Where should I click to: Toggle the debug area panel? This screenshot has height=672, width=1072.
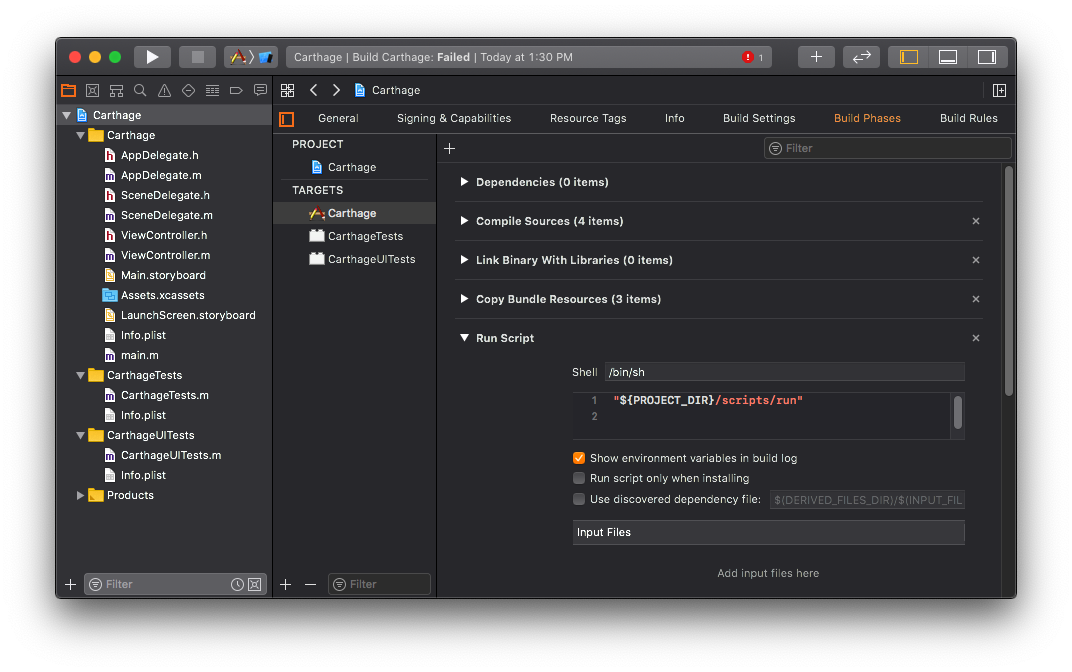pyautogui.click(x=948, y=57)
